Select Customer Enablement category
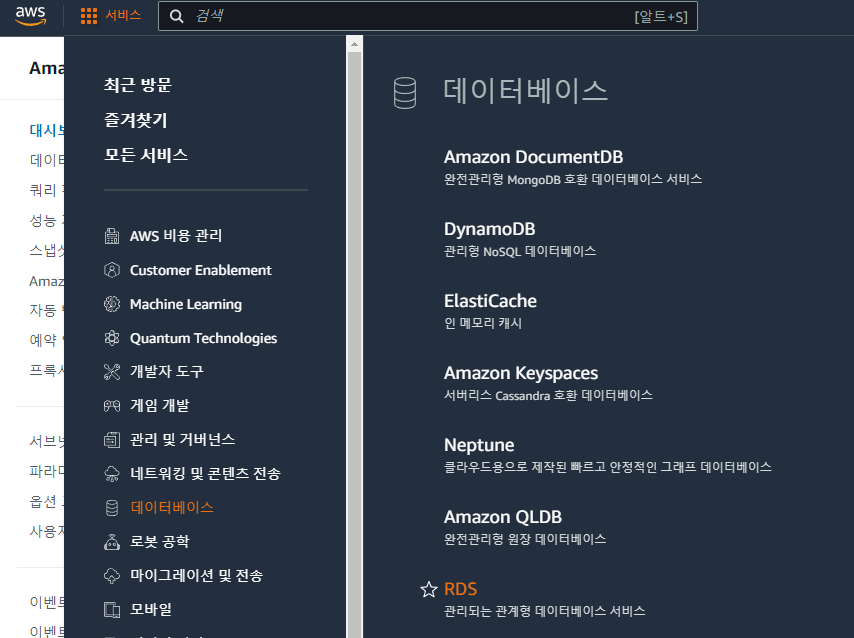 (200, 270)
